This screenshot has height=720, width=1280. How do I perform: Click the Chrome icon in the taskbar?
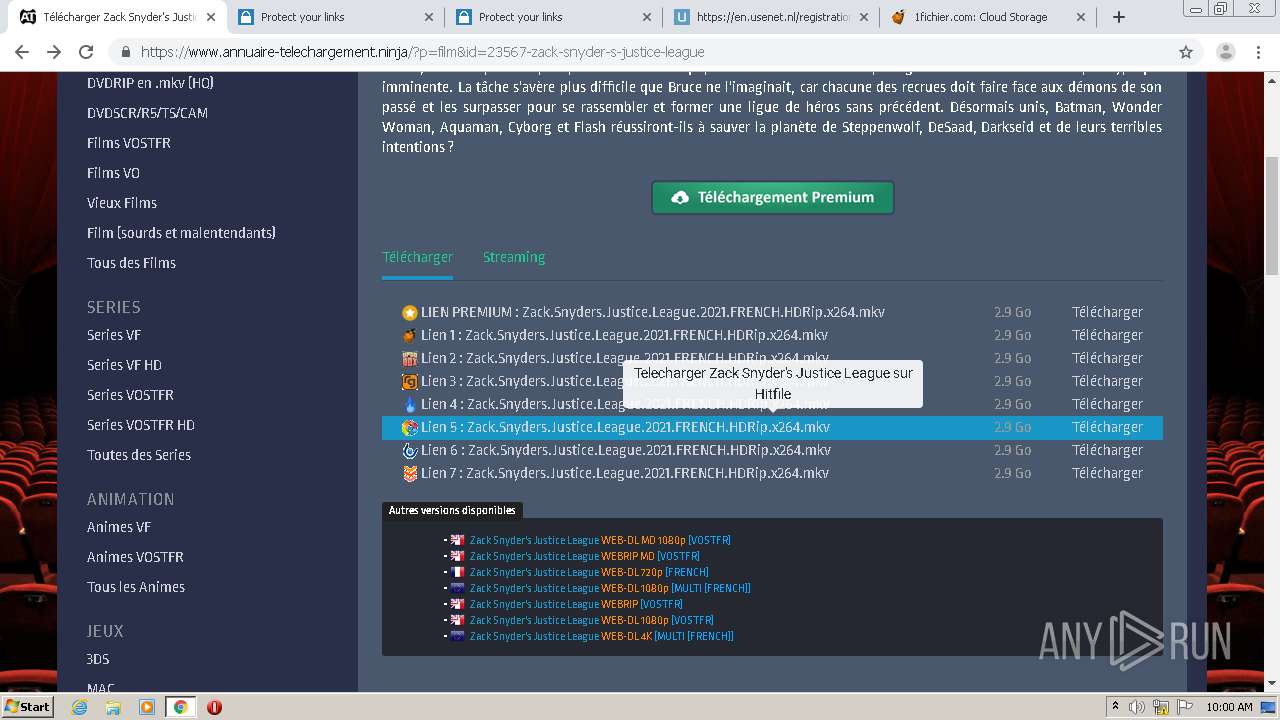180,707
